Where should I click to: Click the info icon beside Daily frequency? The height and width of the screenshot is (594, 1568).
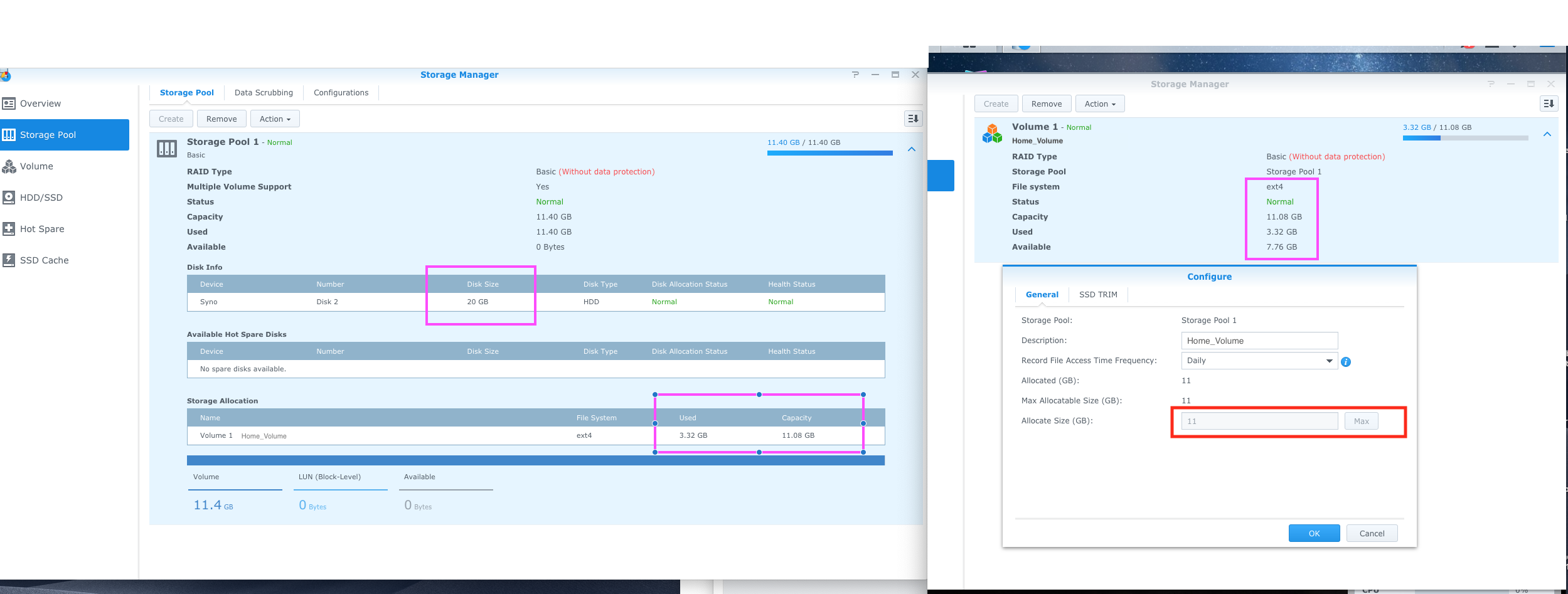point(1345,362)
